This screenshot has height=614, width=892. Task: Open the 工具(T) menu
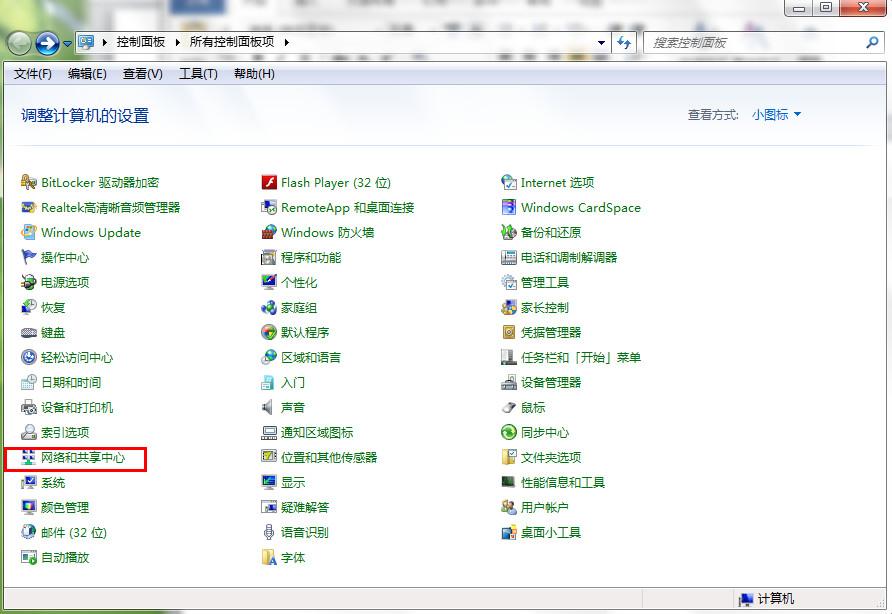click(x=197, y=73)
